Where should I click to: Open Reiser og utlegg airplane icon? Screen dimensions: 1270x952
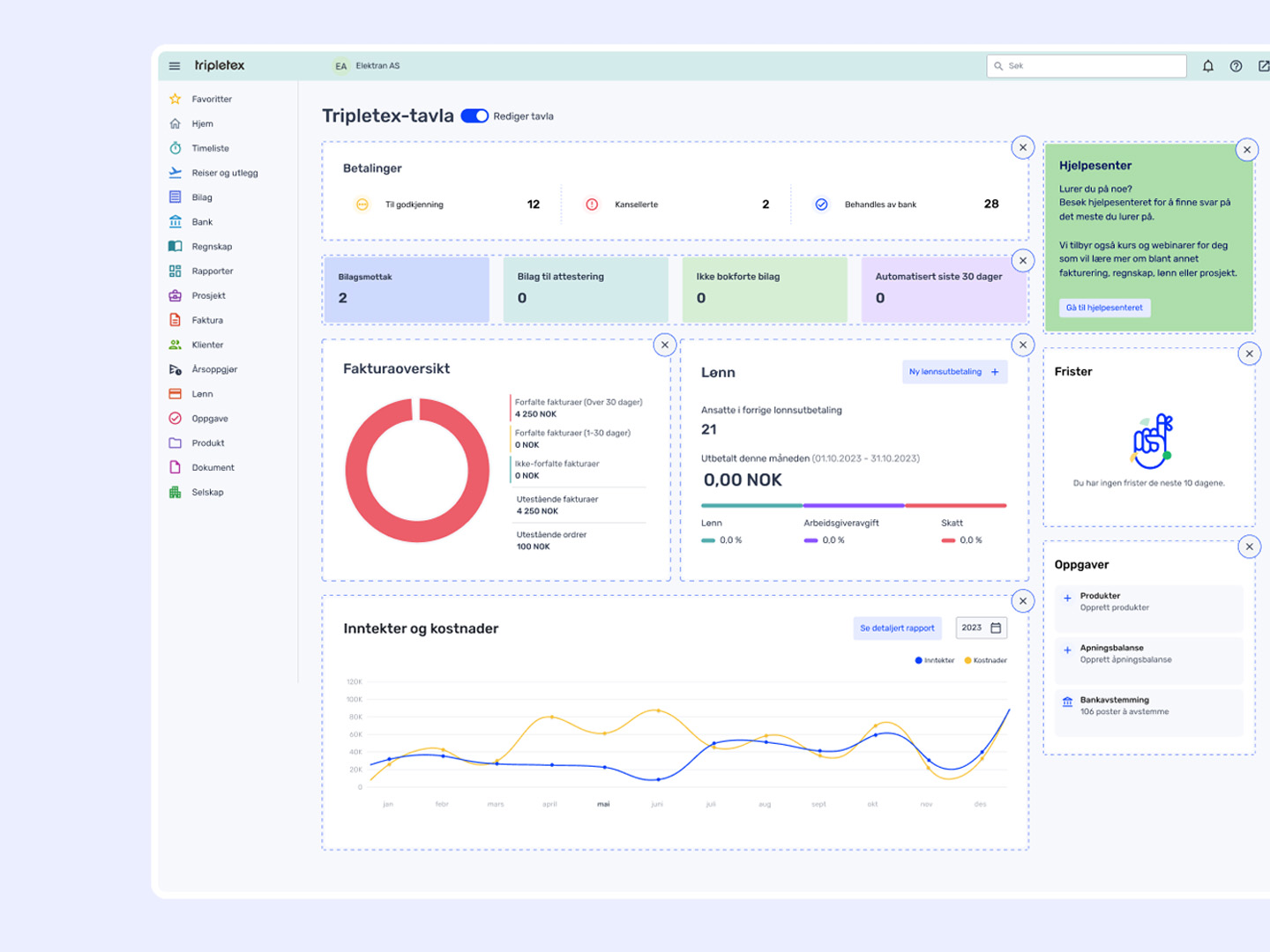click(x=176, y=173)
